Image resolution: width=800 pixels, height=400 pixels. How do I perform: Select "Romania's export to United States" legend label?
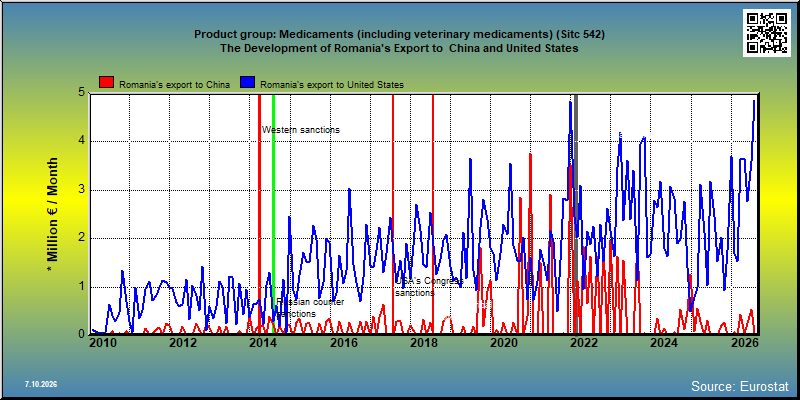pos(332,85)
